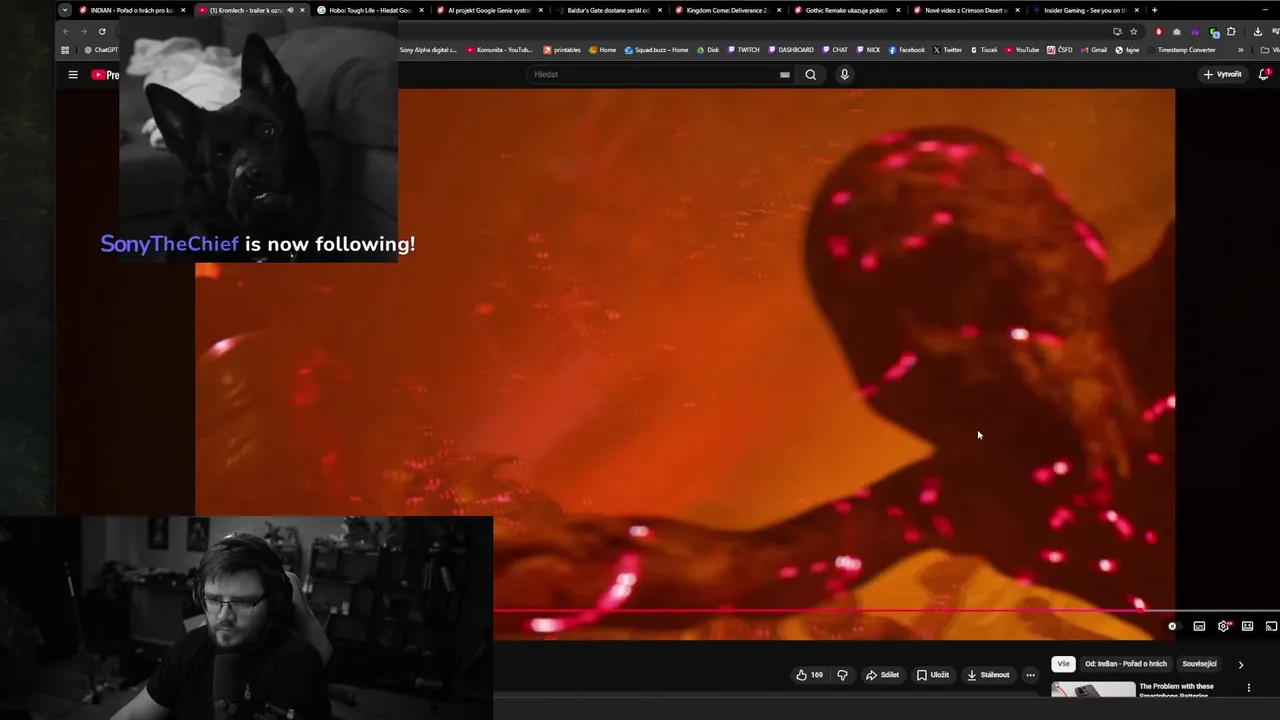Open the browser apps grid shortcut
The image size is (1280, 720).
pos(65,50)
